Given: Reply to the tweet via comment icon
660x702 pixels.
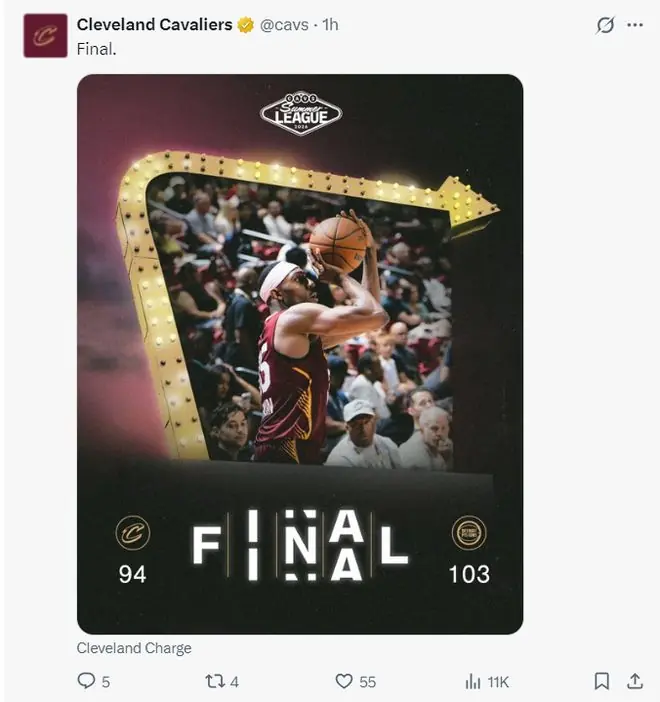Looking at the screenshot, I should coord(86,681).
